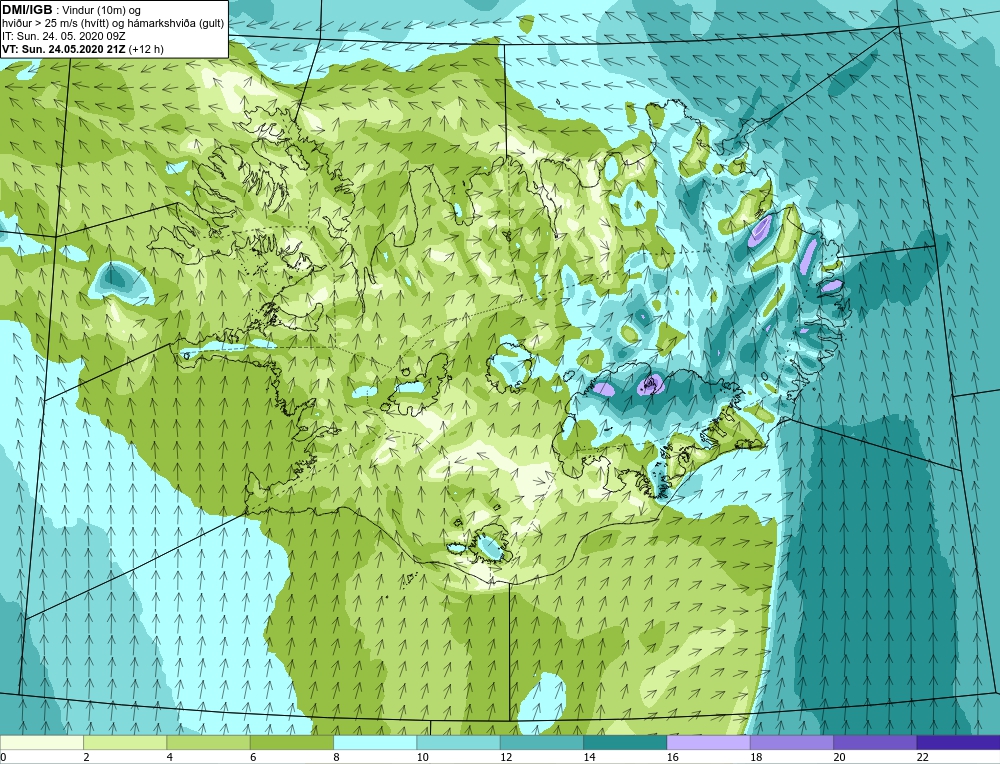Click the dark indigo swatch above 22 m/s
Image resolution: width=1000 pixels, height=764 pixels.
tap(958, 742)
